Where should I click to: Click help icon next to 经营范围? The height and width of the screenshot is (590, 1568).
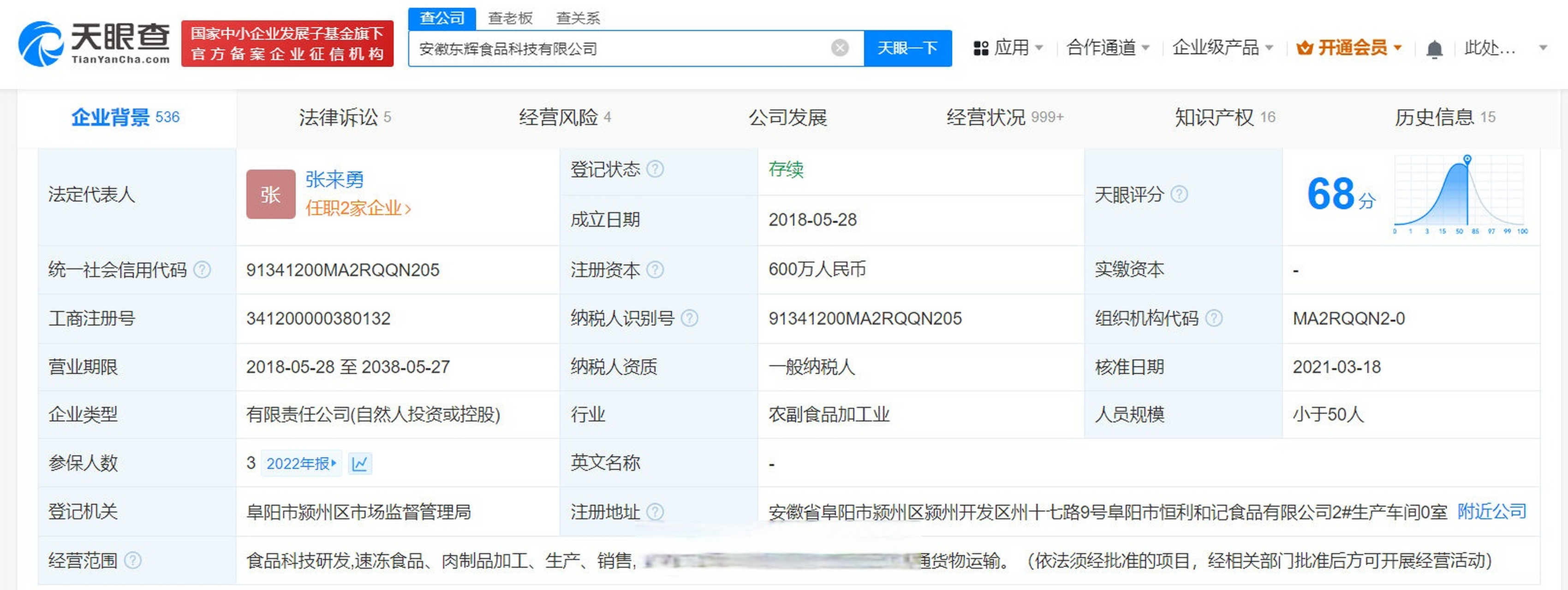click(133, 560)
